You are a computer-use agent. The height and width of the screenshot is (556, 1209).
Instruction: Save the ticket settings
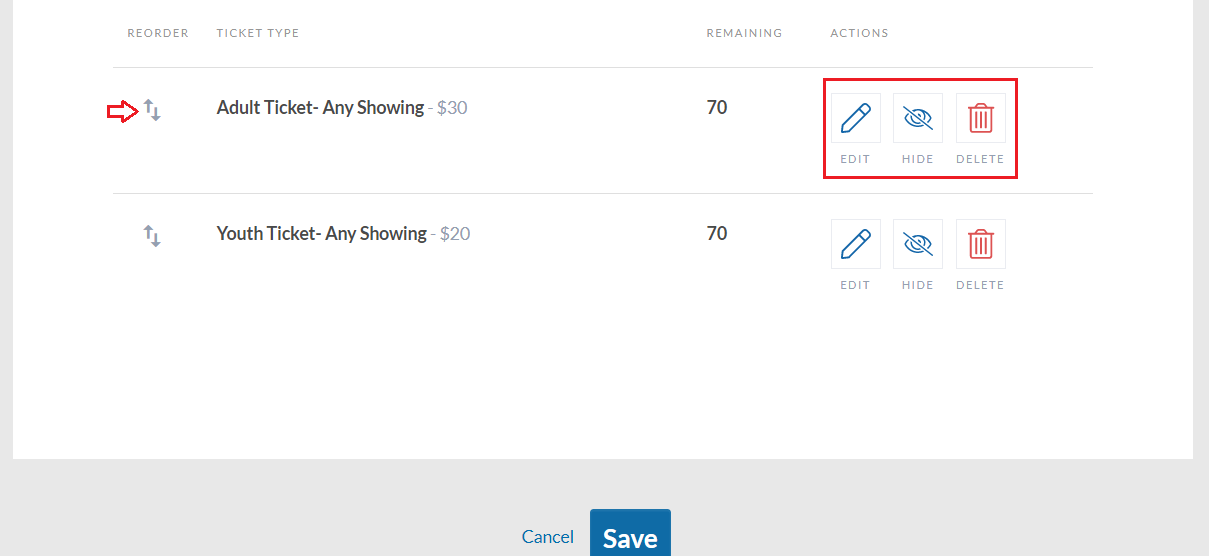click(630, 533)
